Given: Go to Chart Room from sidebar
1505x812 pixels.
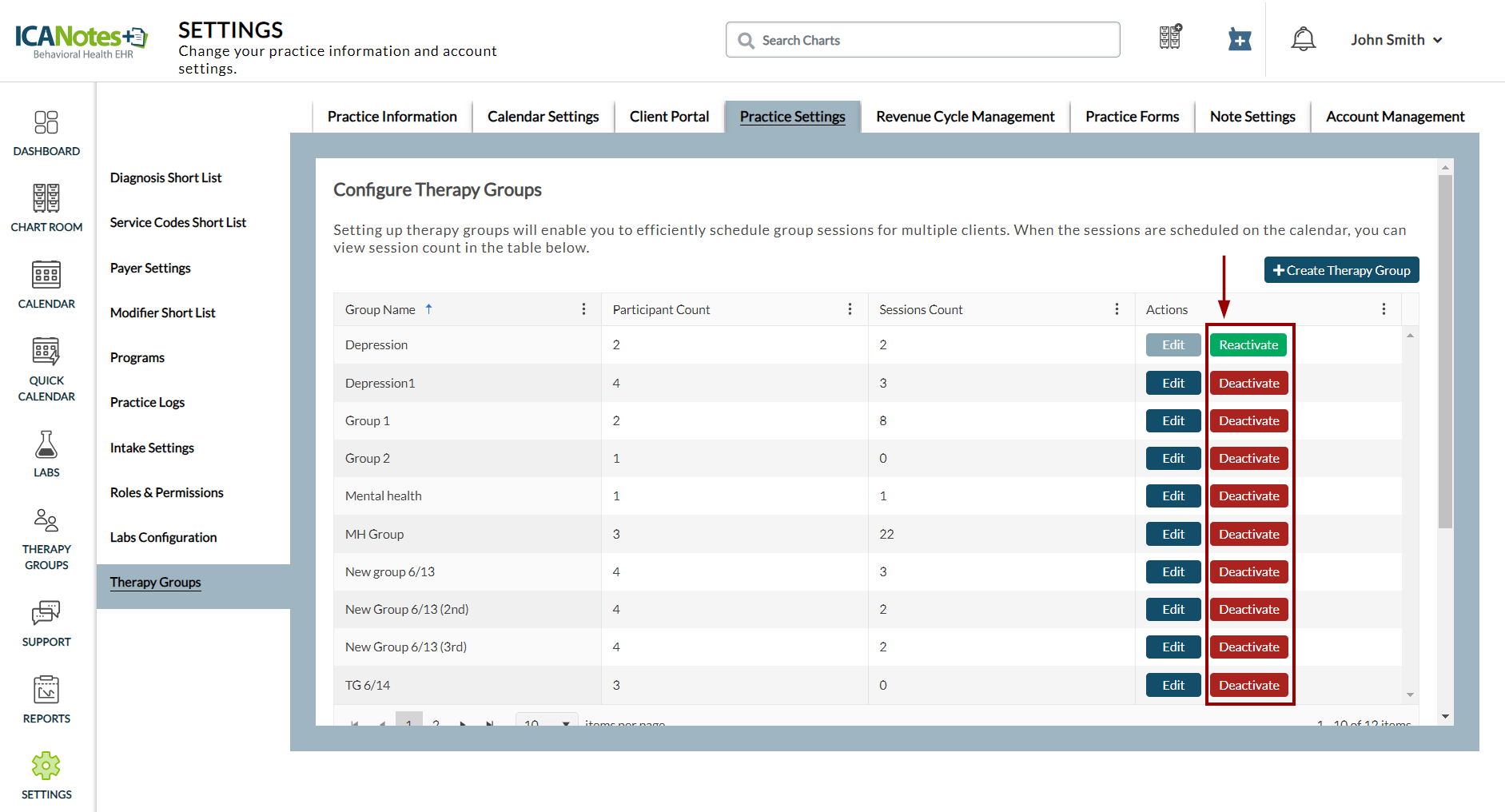Looking at the screenshot, I should (46, 199).
